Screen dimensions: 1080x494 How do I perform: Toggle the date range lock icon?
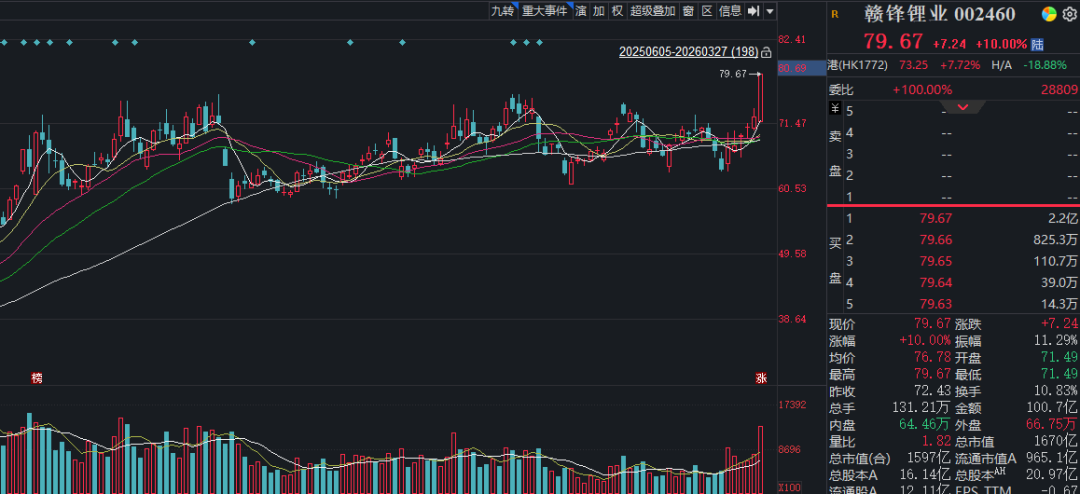coord(766,51)
